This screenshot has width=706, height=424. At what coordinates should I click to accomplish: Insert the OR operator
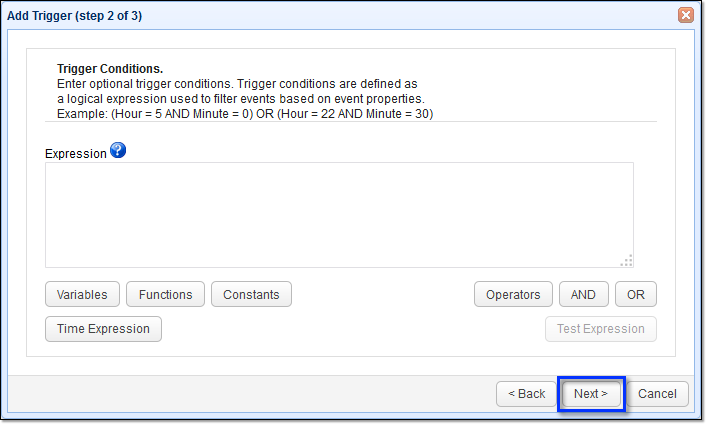coord(636,294)
